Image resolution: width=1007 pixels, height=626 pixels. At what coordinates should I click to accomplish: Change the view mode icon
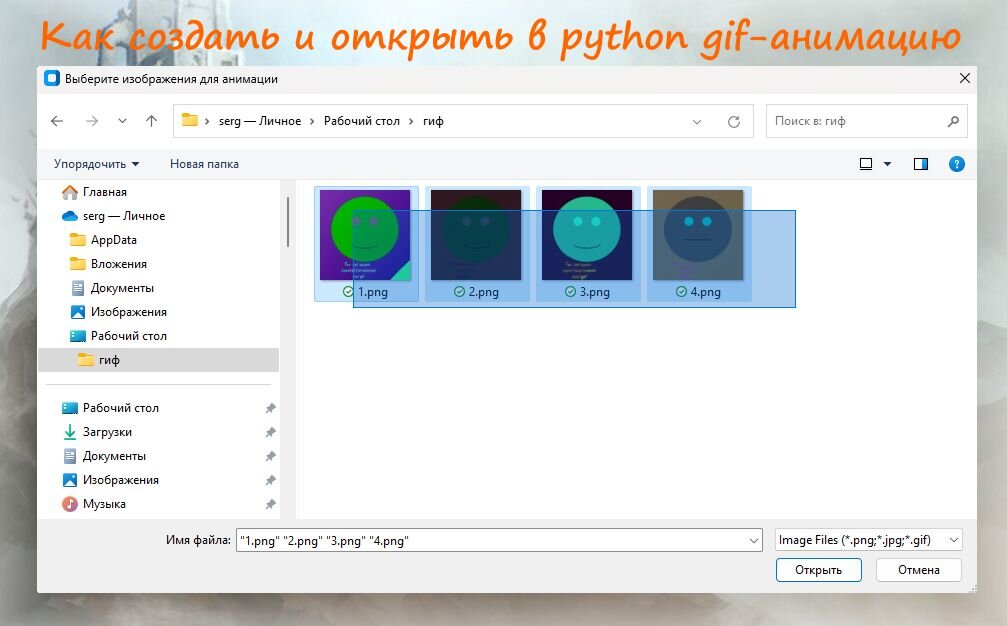pos(866,164)
